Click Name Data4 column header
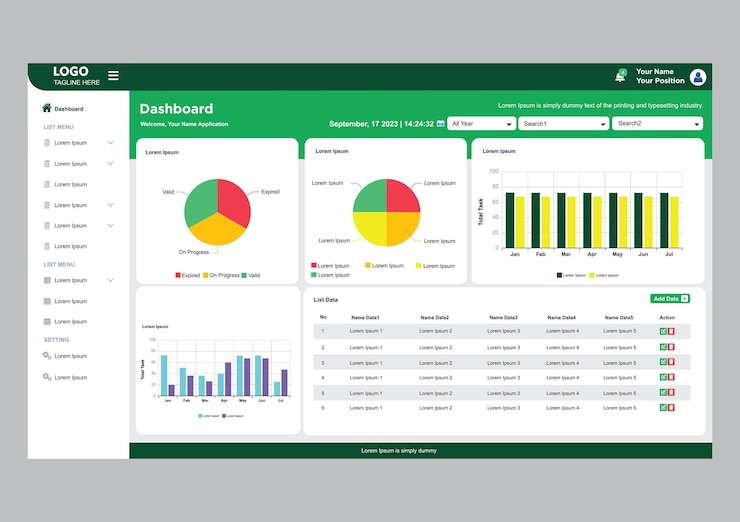The image size is (740, 522). tap(562, 318)
